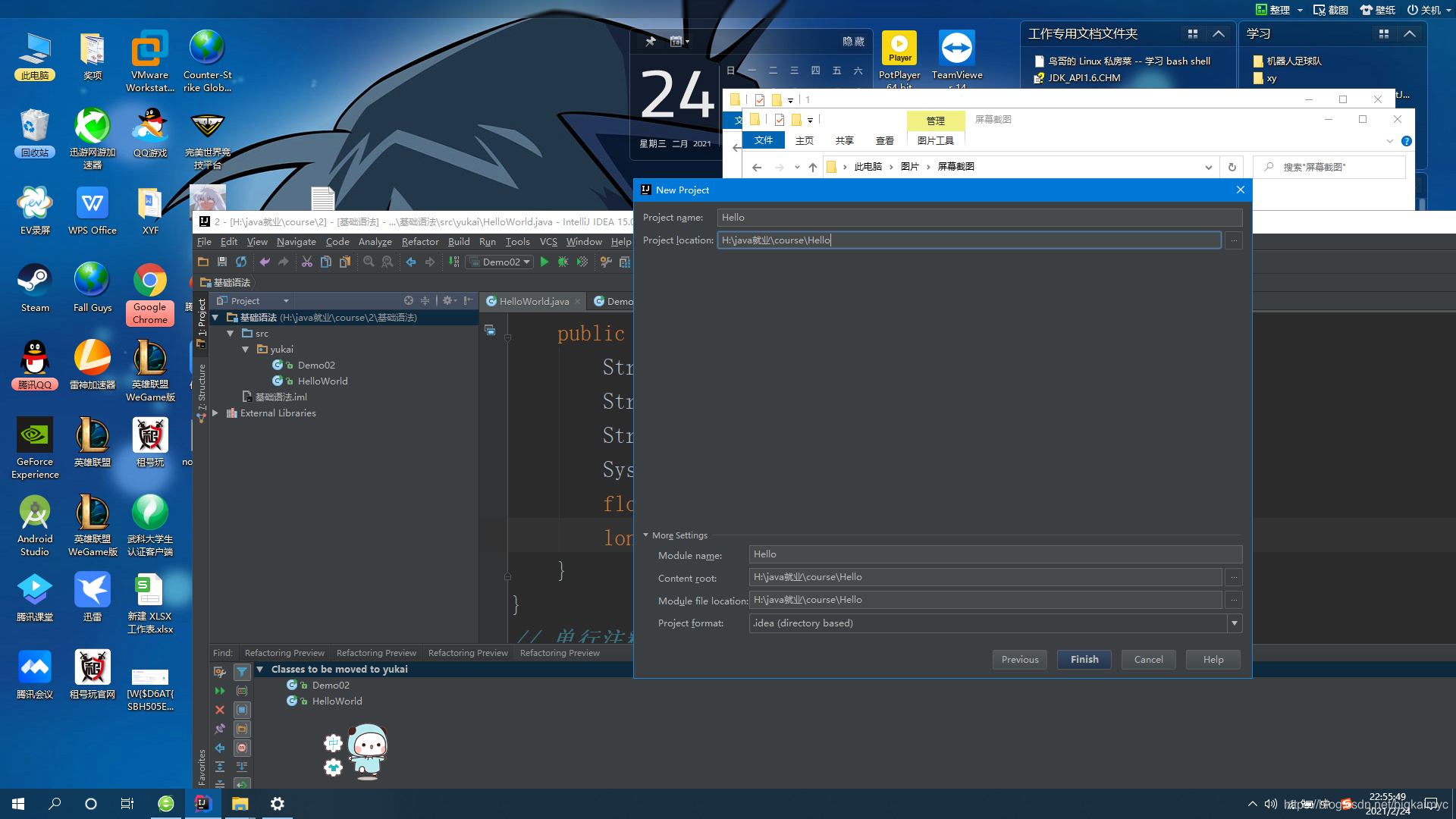Click the Save All disk icon
This screenshot has height=819, width=1456.
point(222,262)
